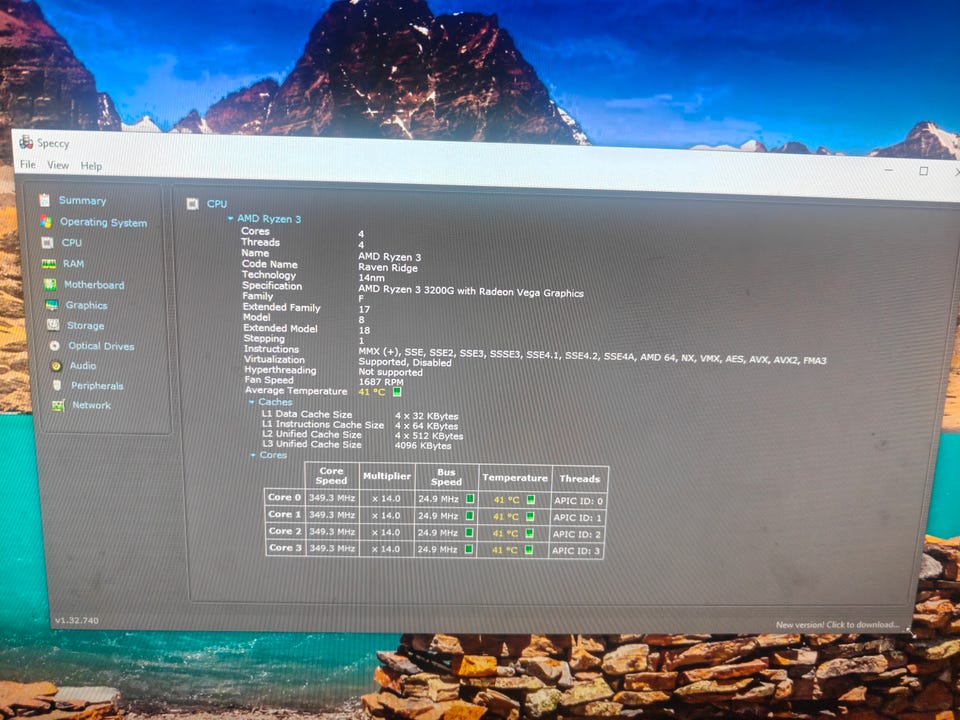Select the Core 3 row label
Image resolution: width=960 pixels, height=720 pixels.
[285, 547]
